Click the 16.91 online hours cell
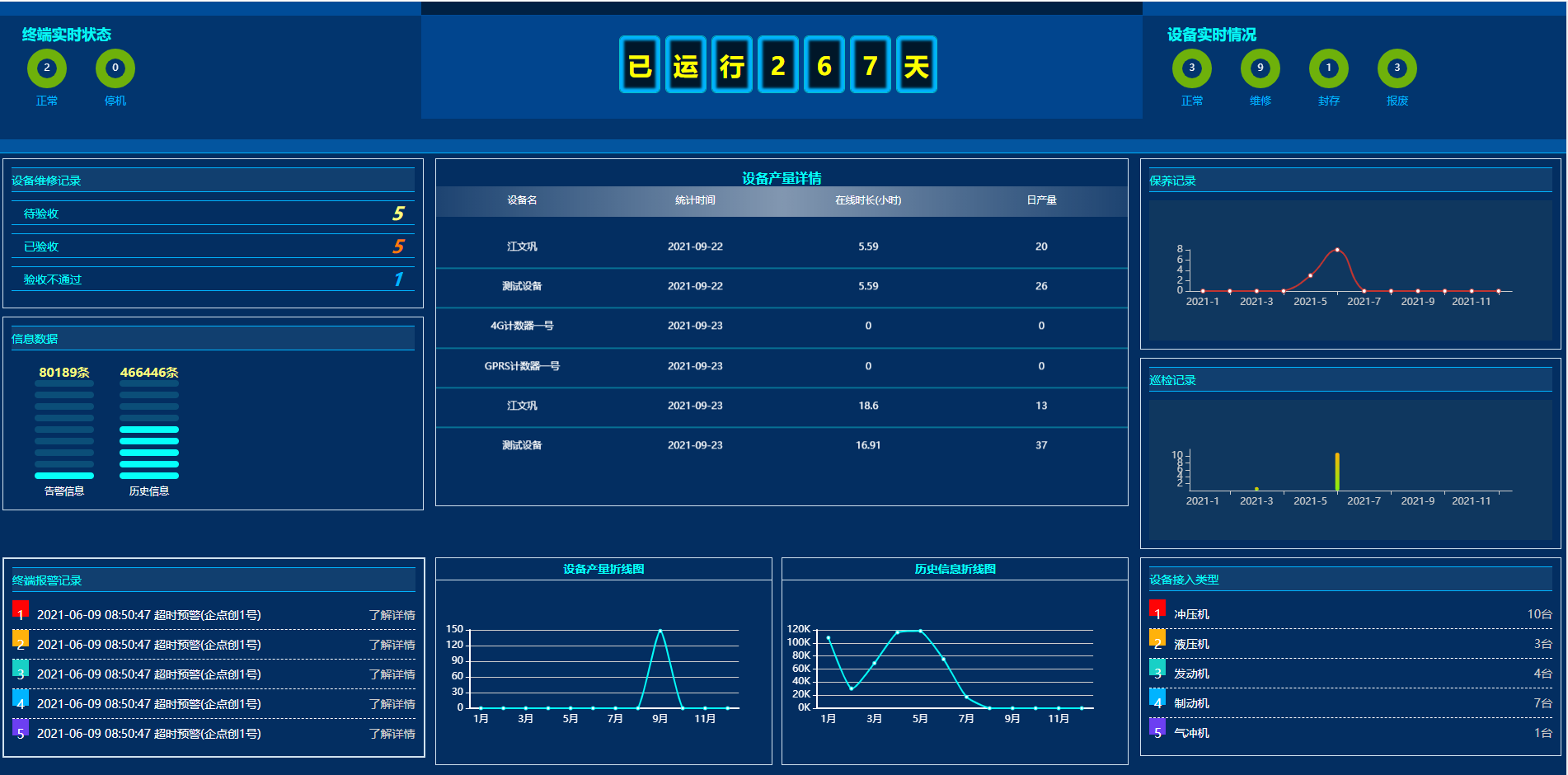This screenshot has height=775, width=1568. pyautogui.click(x=868, y=445)
